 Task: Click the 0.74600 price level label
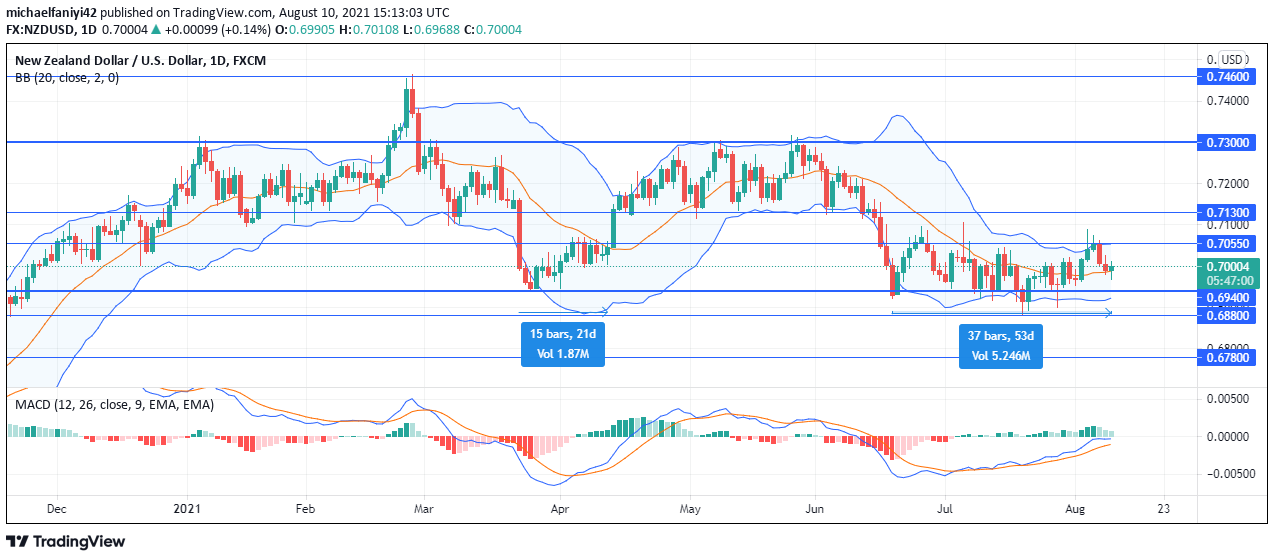click(1227, 76)
